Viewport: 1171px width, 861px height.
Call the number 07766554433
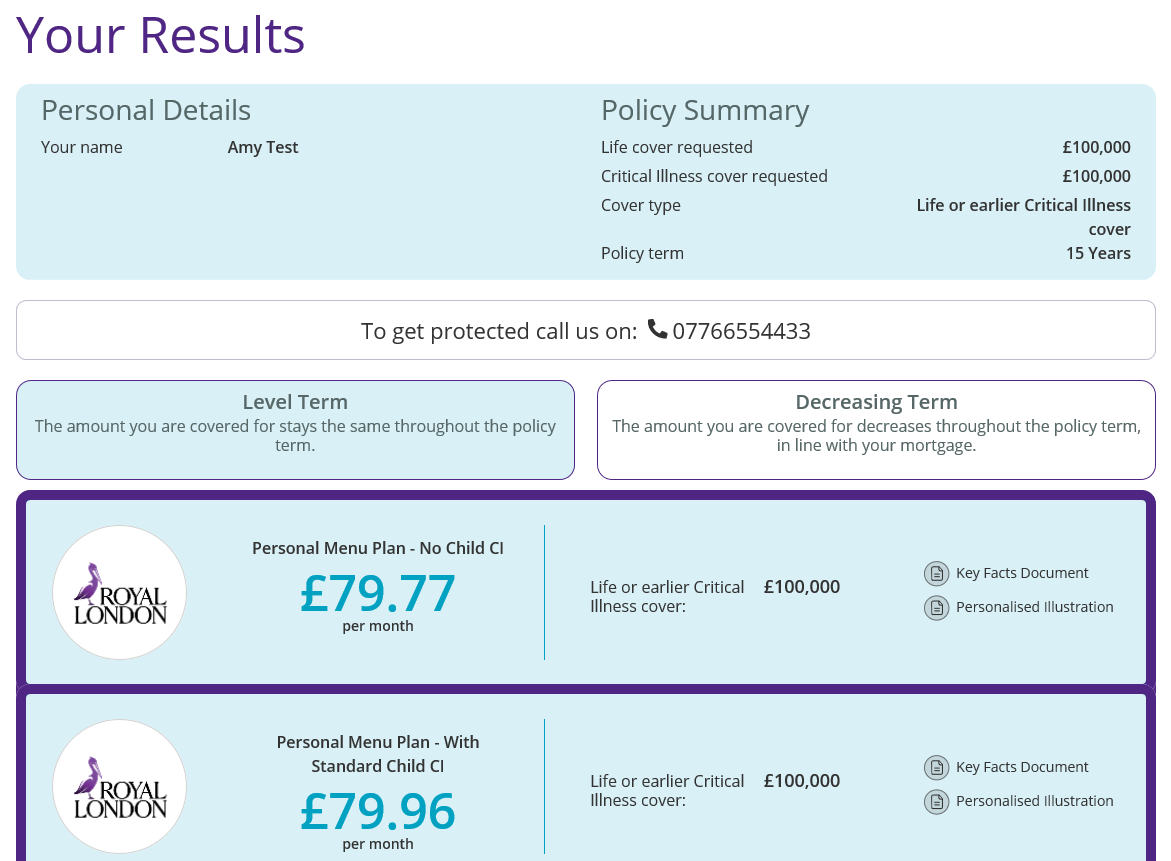coord(741,331)
